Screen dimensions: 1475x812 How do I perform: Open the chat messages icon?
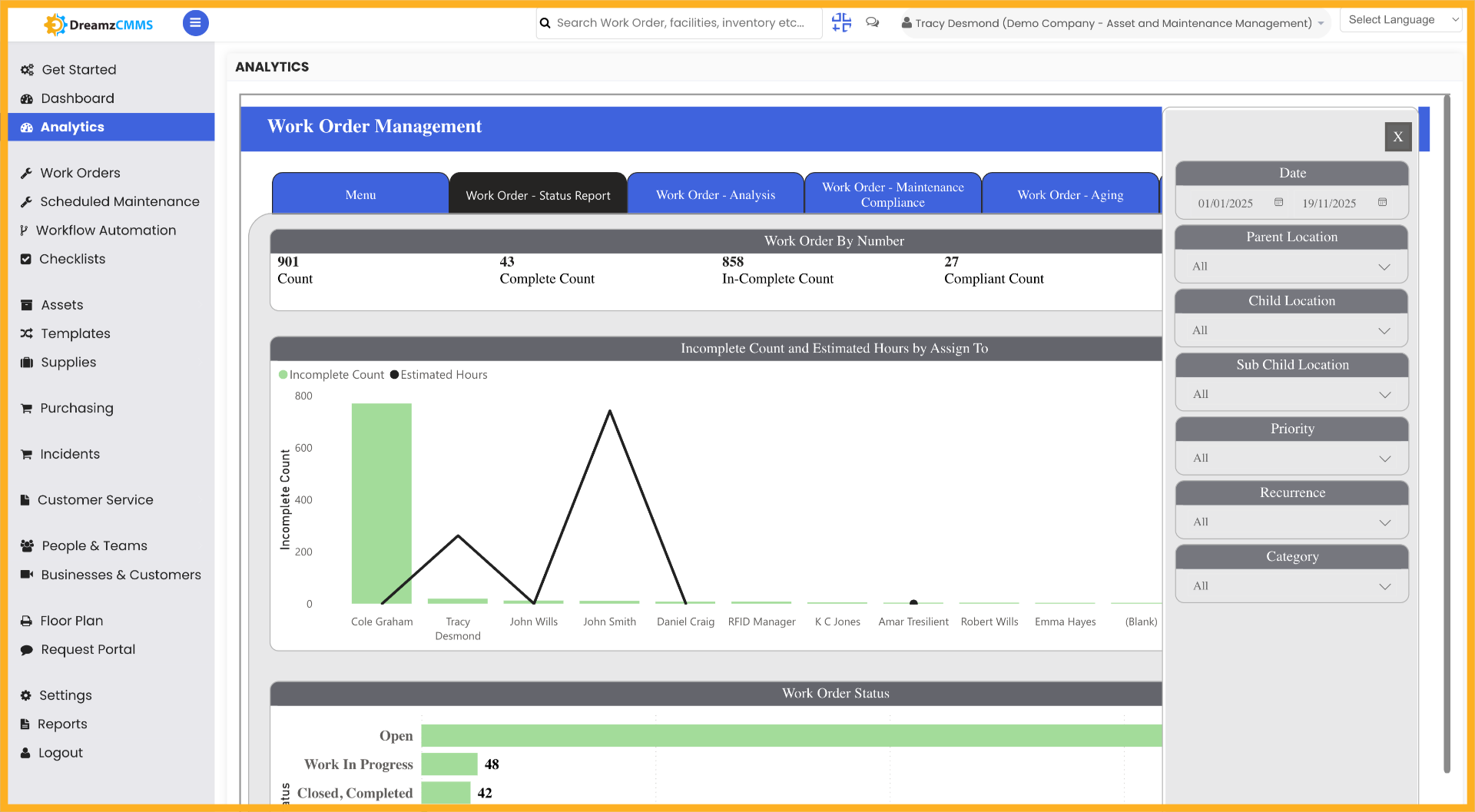(x=873, y=22)
